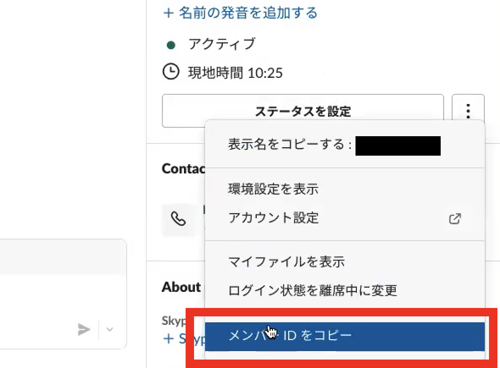Screen dimensions: 500x368
Task: Click the external link icon beside アカウント設定
Action: (455, 219)
